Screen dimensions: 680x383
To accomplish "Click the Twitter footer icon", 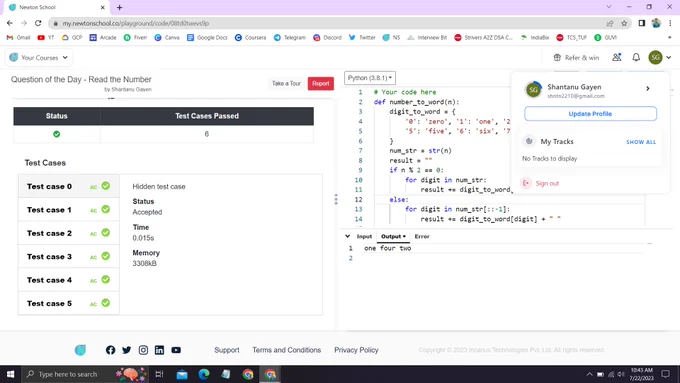I will [127, 350].
